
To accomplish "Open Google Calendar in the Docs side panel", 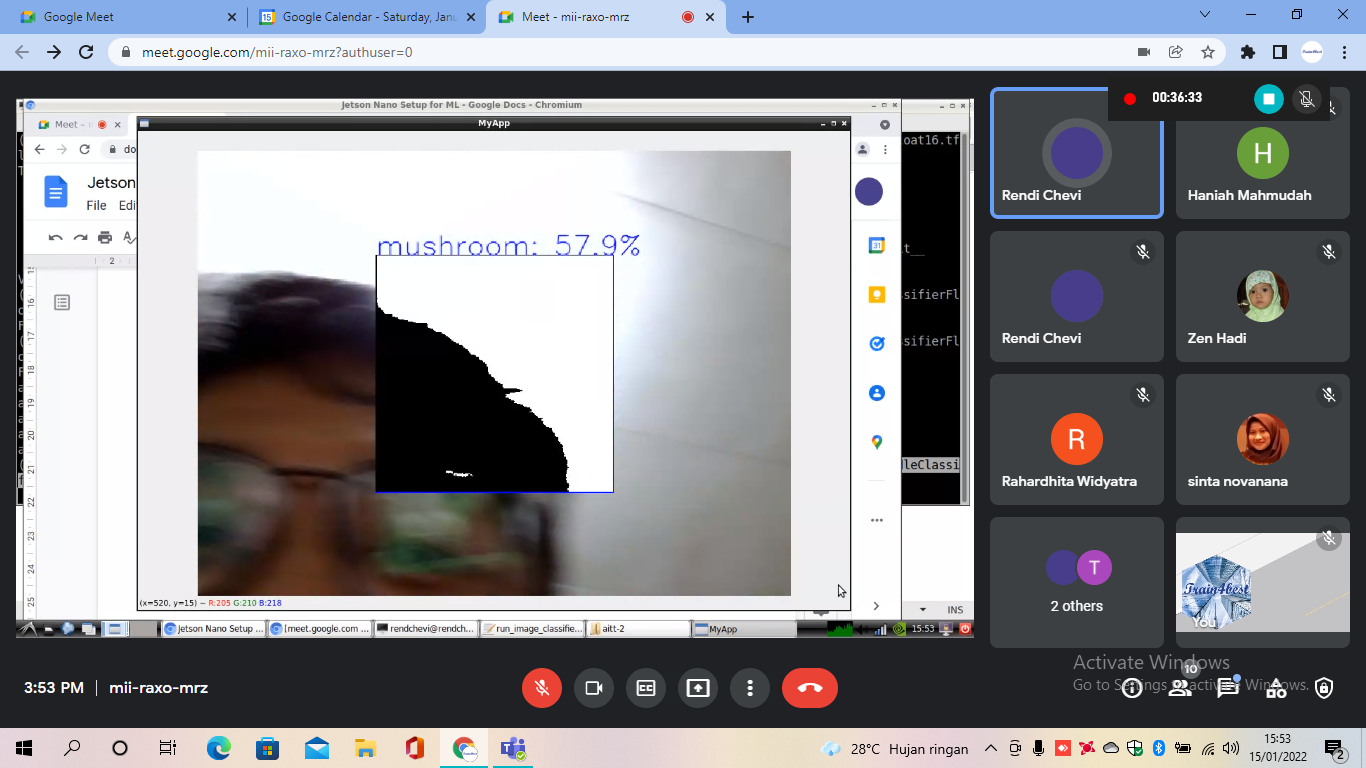I will pos(877,245).
